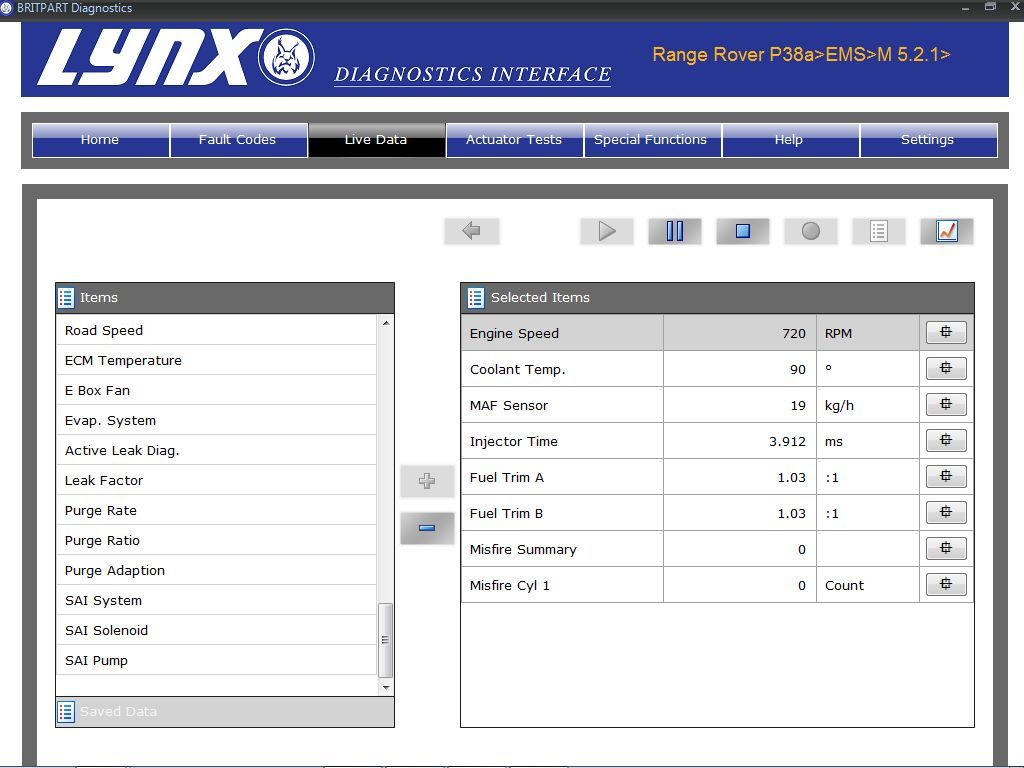Viewport: 1024px width, 768px height.
Task: Open the Actuator Tests tab
Action: pos(515,140)
